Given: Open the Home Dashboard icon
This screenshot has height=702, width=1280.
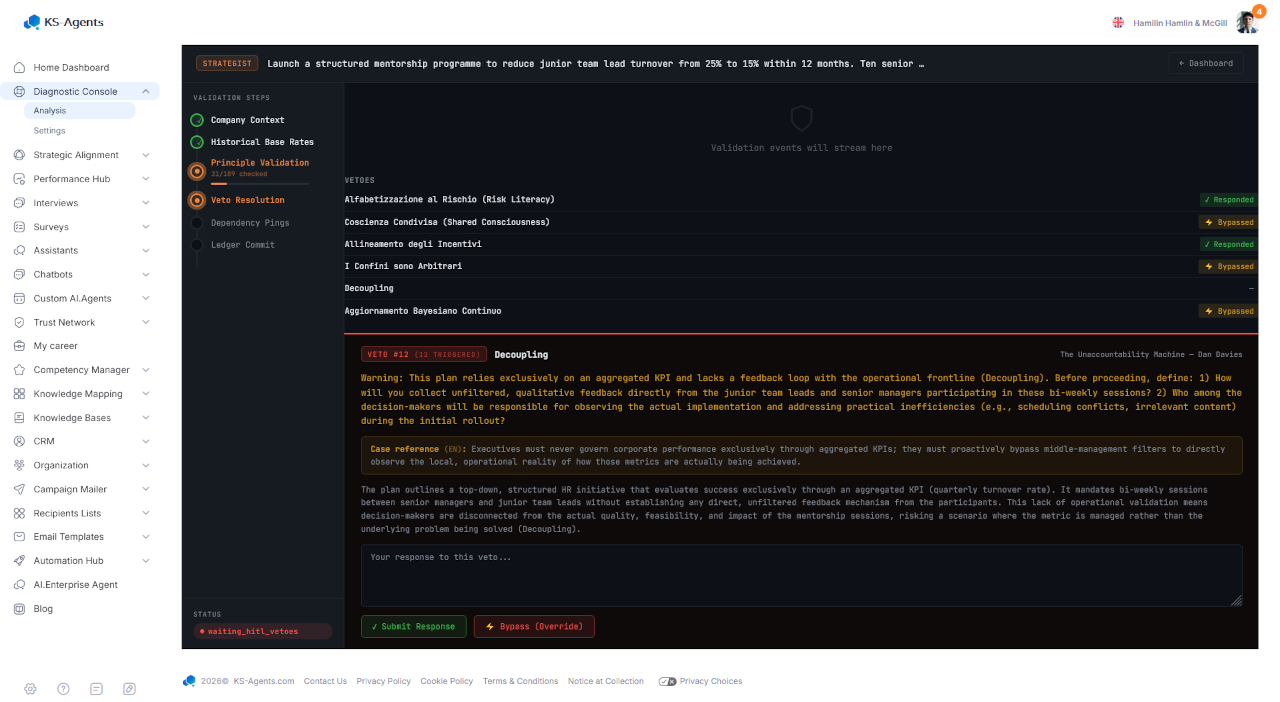Looking at the screenshot, I should click(19, 68).
